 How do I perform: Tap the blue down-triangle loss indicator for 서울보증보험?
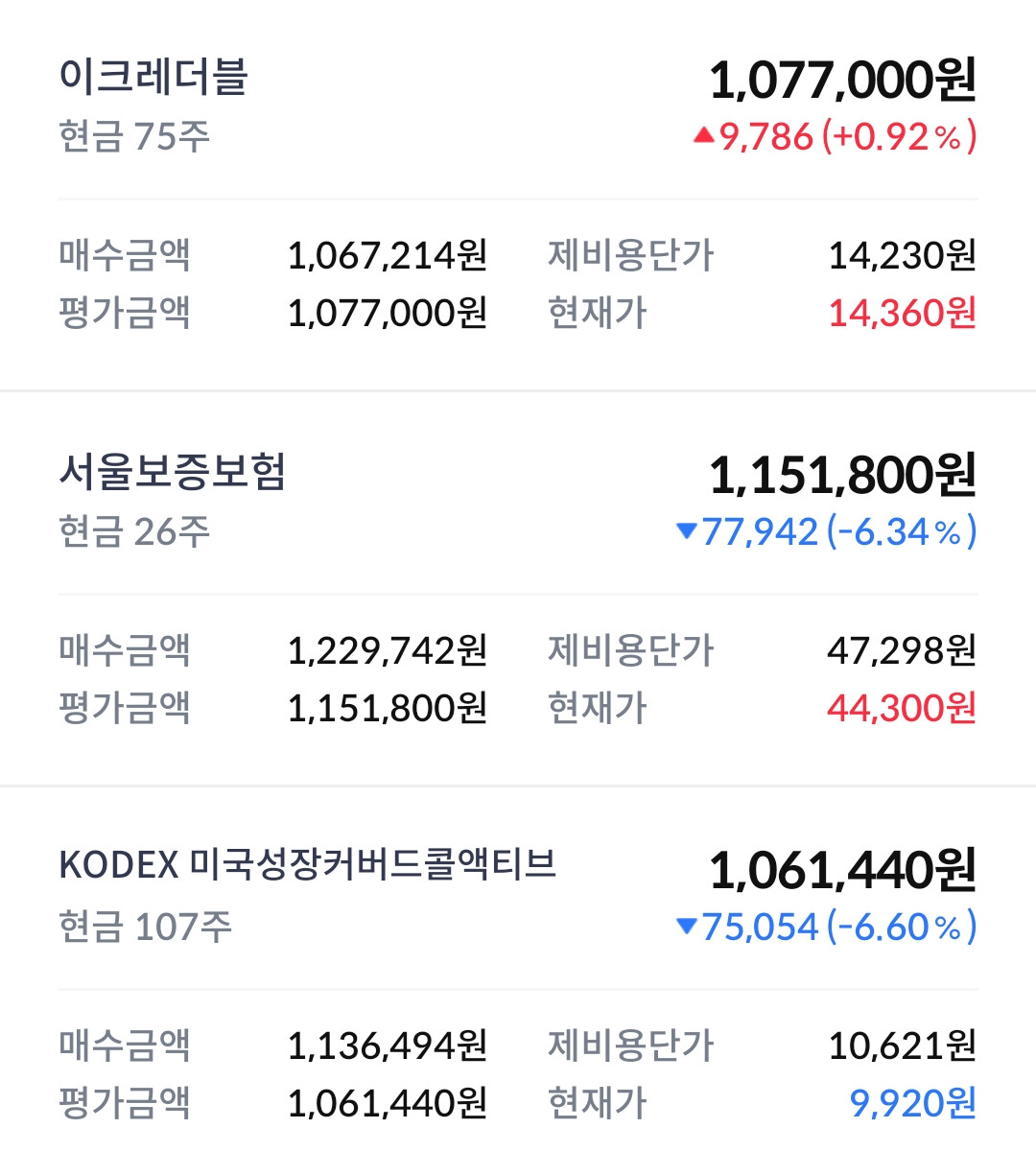point(686,530)
